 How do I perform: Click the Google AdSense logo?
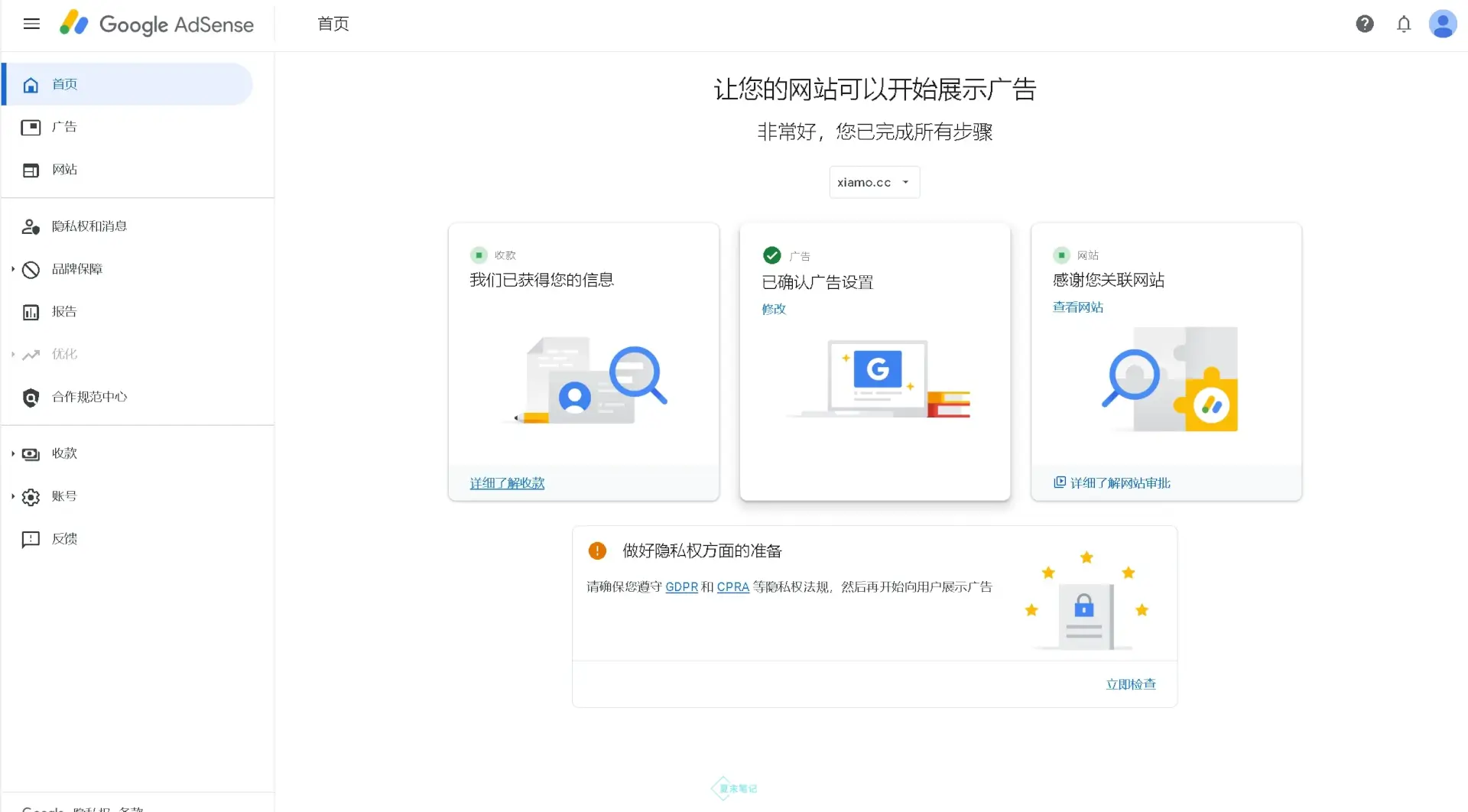[157, 24]
